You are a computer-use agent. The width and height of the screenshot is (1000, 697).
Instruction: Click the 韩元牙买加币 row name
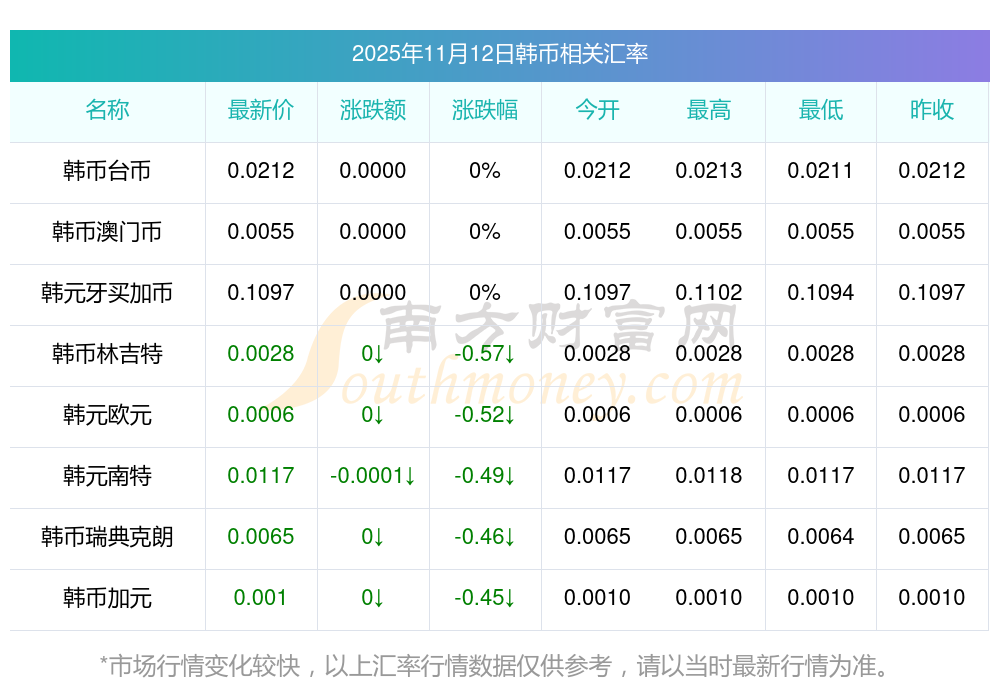[x=107, y=293]
